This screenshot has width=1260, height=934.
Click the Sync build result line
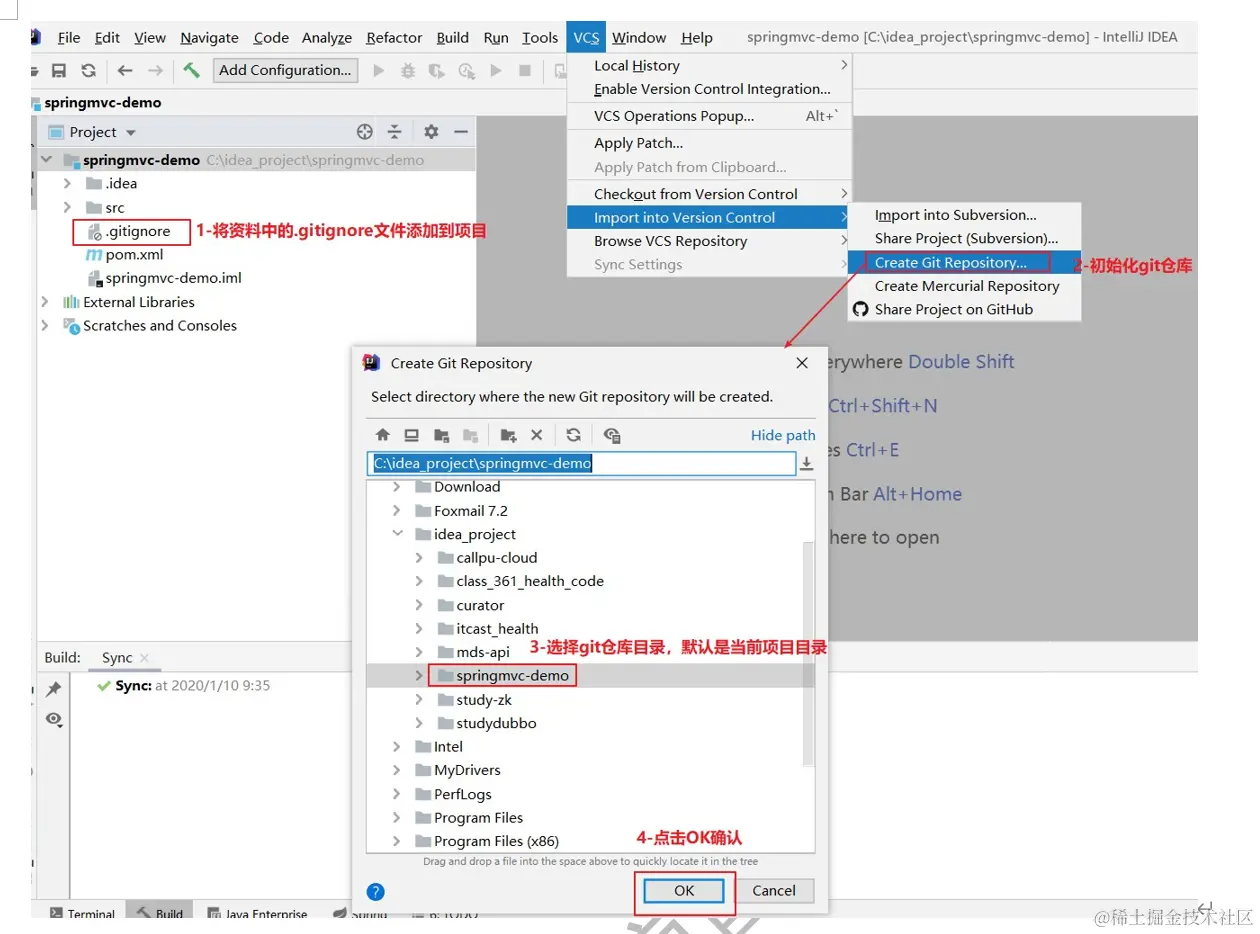tap(183, 686)
